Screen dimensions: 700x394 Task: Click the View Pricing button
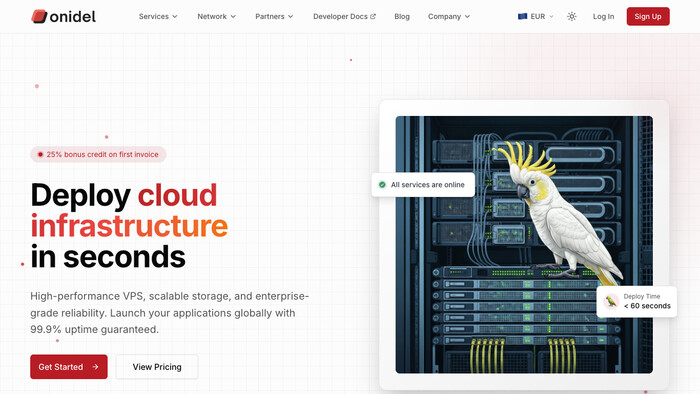coord(157,367)
